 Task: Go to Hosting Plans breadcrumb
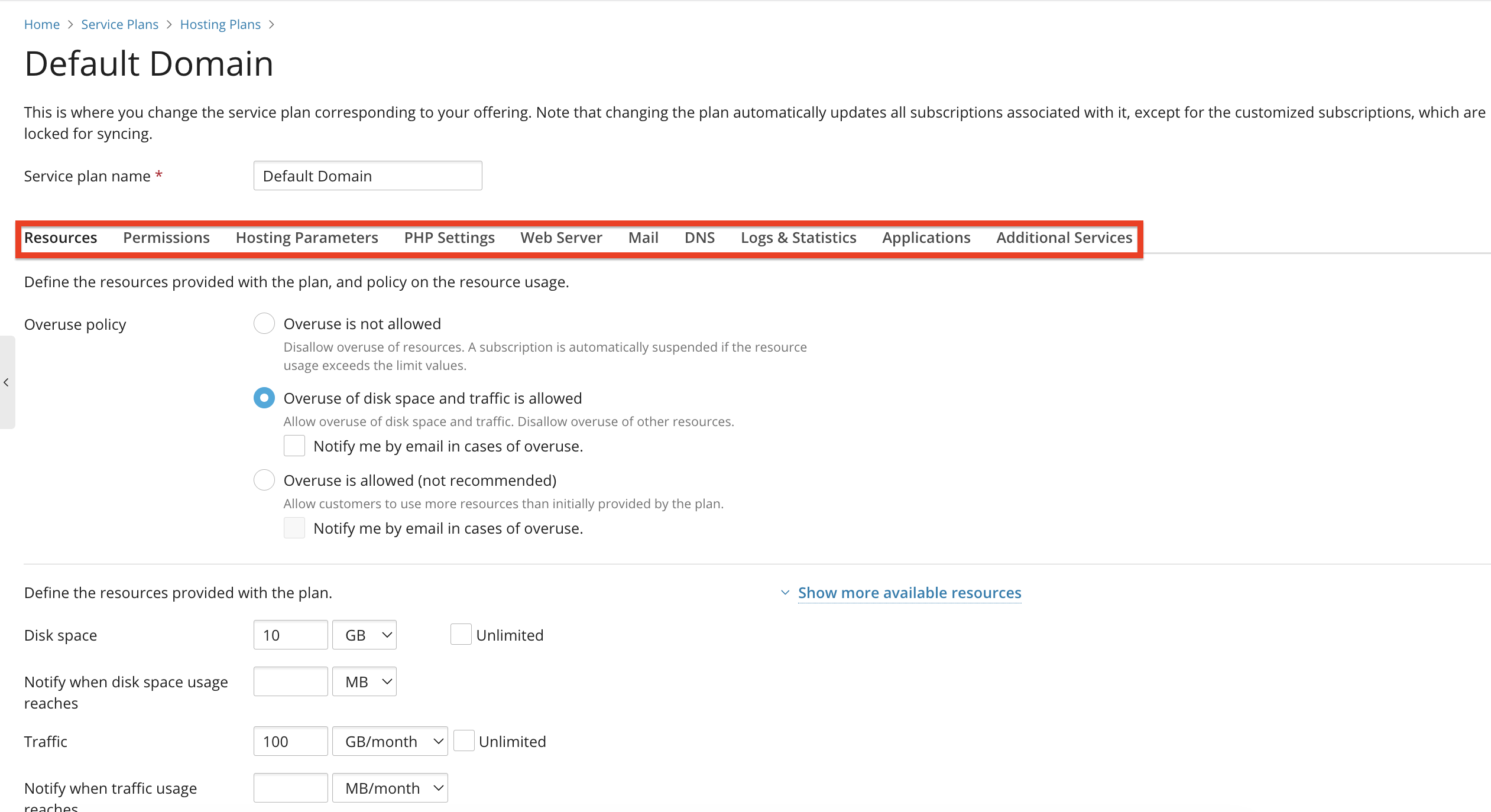pyautogui.click(x=221, y=24)
